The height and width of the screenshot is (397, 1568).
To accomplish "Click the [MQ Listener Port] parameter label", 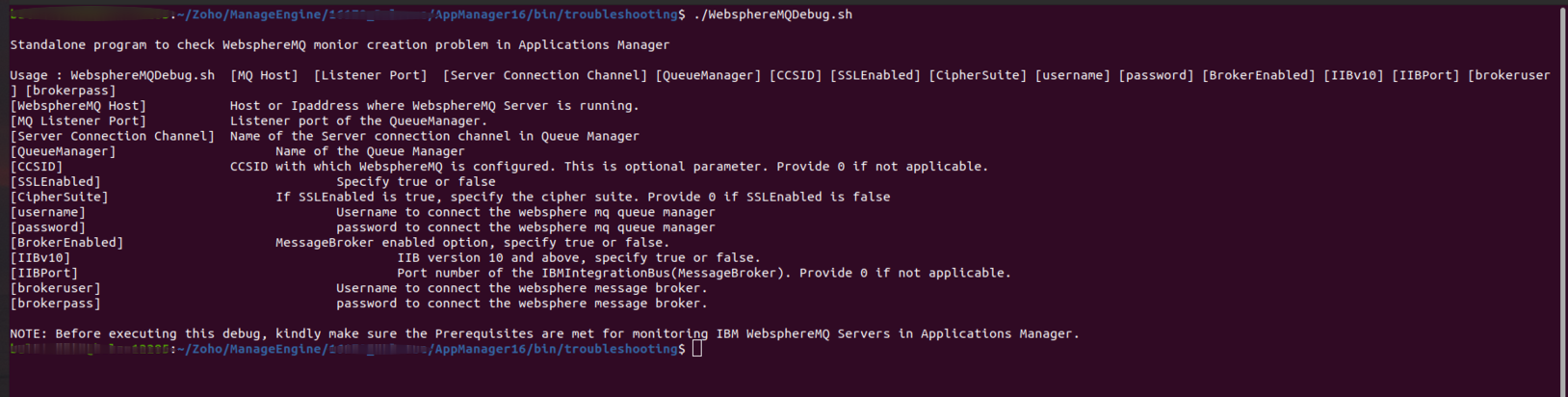I will tap(78, 121).
